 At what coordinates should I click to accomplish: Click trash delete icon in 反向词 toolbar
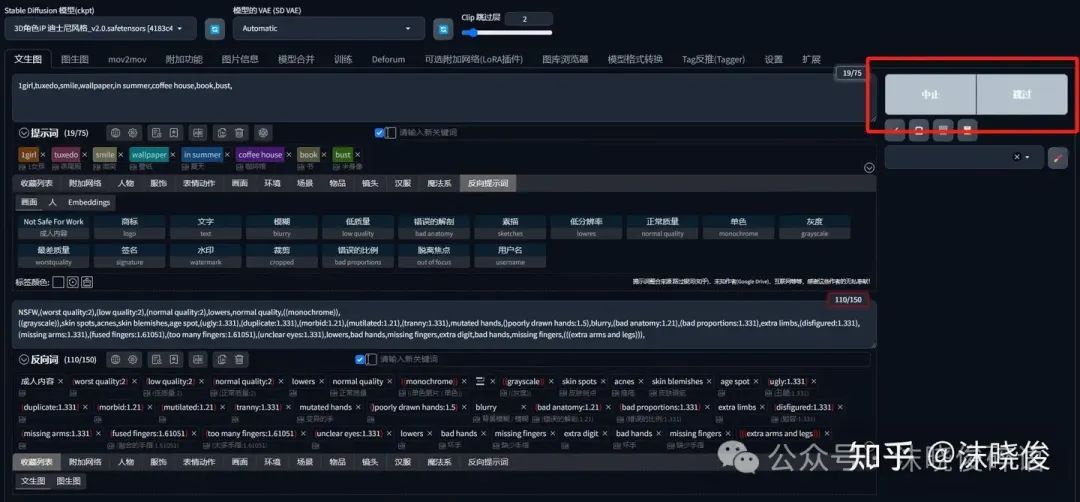click(239, 359)
